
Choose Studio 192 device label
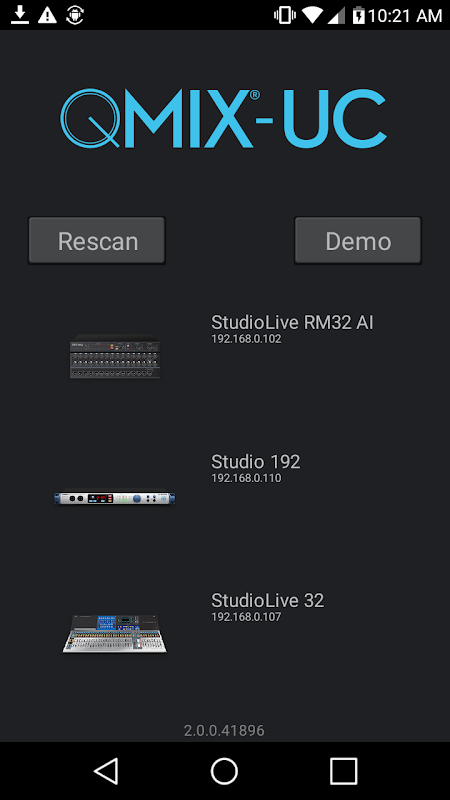(256, 462)
